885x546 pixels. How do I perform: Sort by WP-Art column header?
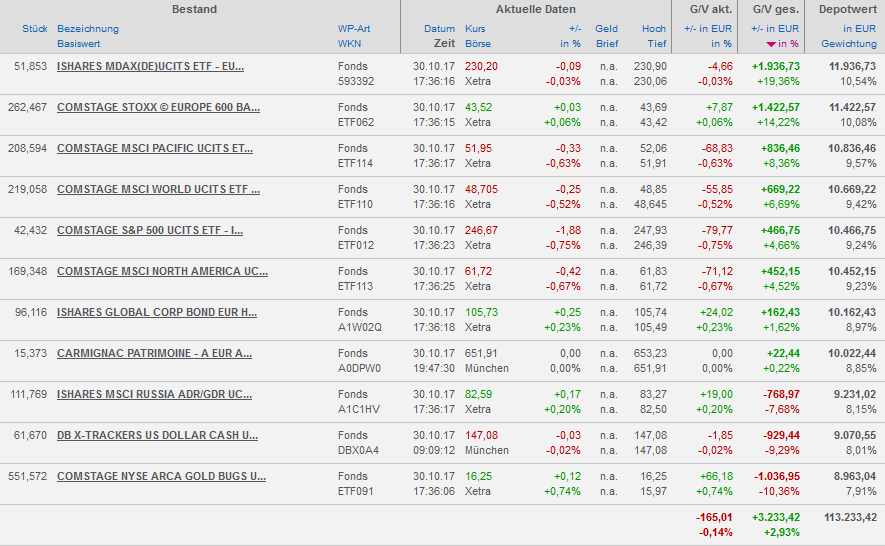pos(354,29)
